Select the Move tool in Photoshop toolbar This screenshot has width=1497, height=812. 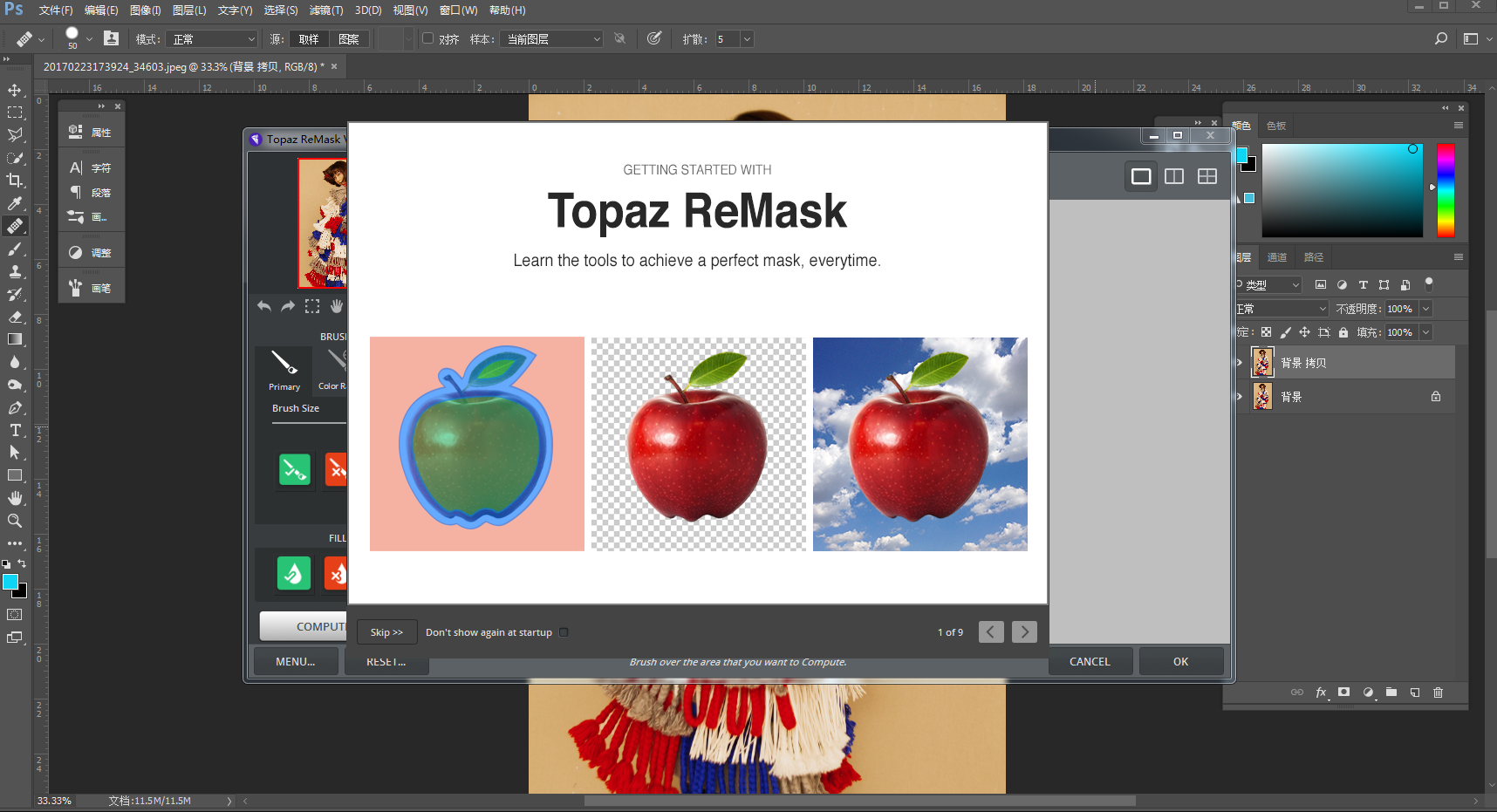pyautogui.click(x=15, y=90)
